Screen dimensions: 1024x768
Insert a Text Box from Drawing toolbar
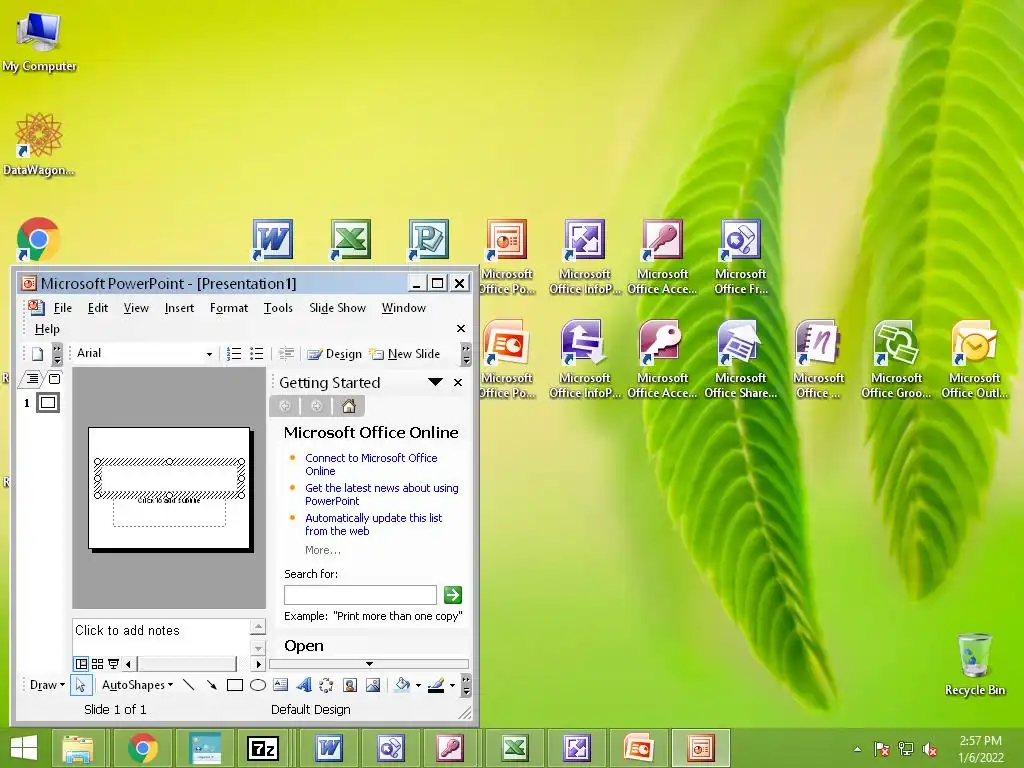click(281, 684)
